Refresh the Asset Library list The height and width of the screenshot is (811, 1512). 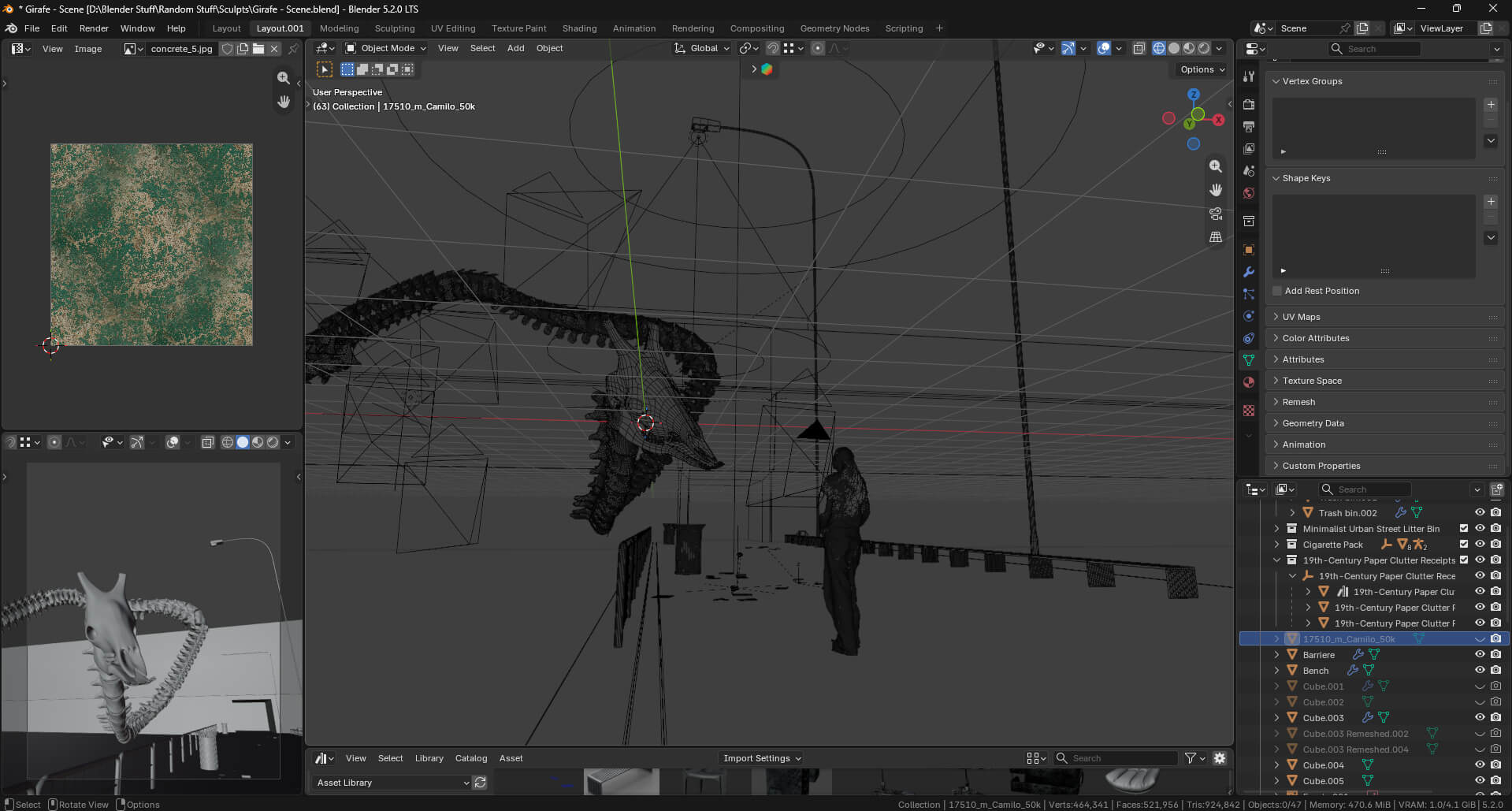(480, 783)
